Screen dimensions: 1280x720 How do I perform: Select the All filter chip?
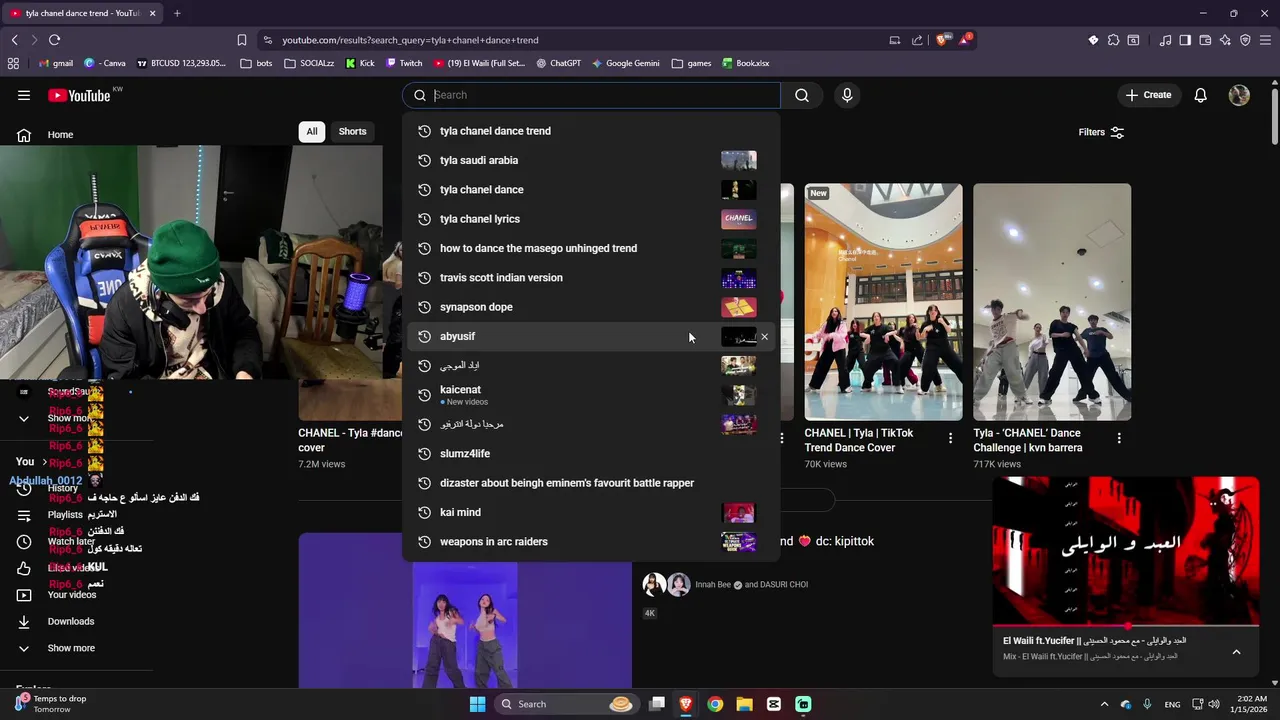(x=312, y=131)
